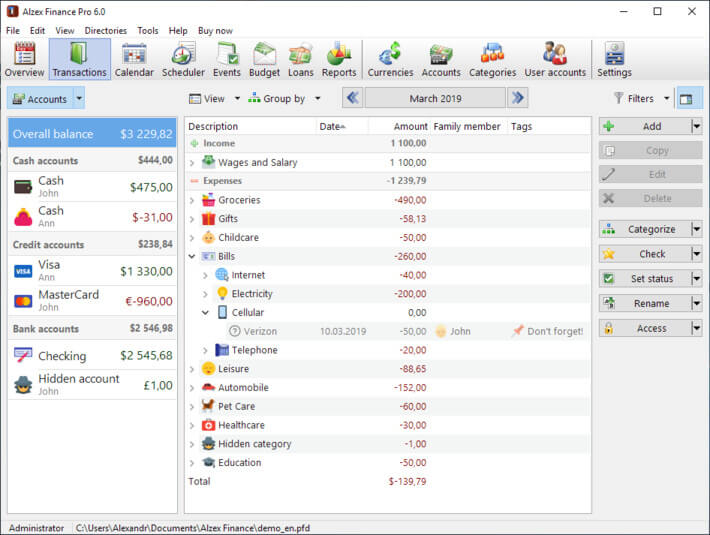This screenshot has height=535, width=710.
Task: Select the Checking bank account
Action: pyautogui.click(x=92, y=355)
